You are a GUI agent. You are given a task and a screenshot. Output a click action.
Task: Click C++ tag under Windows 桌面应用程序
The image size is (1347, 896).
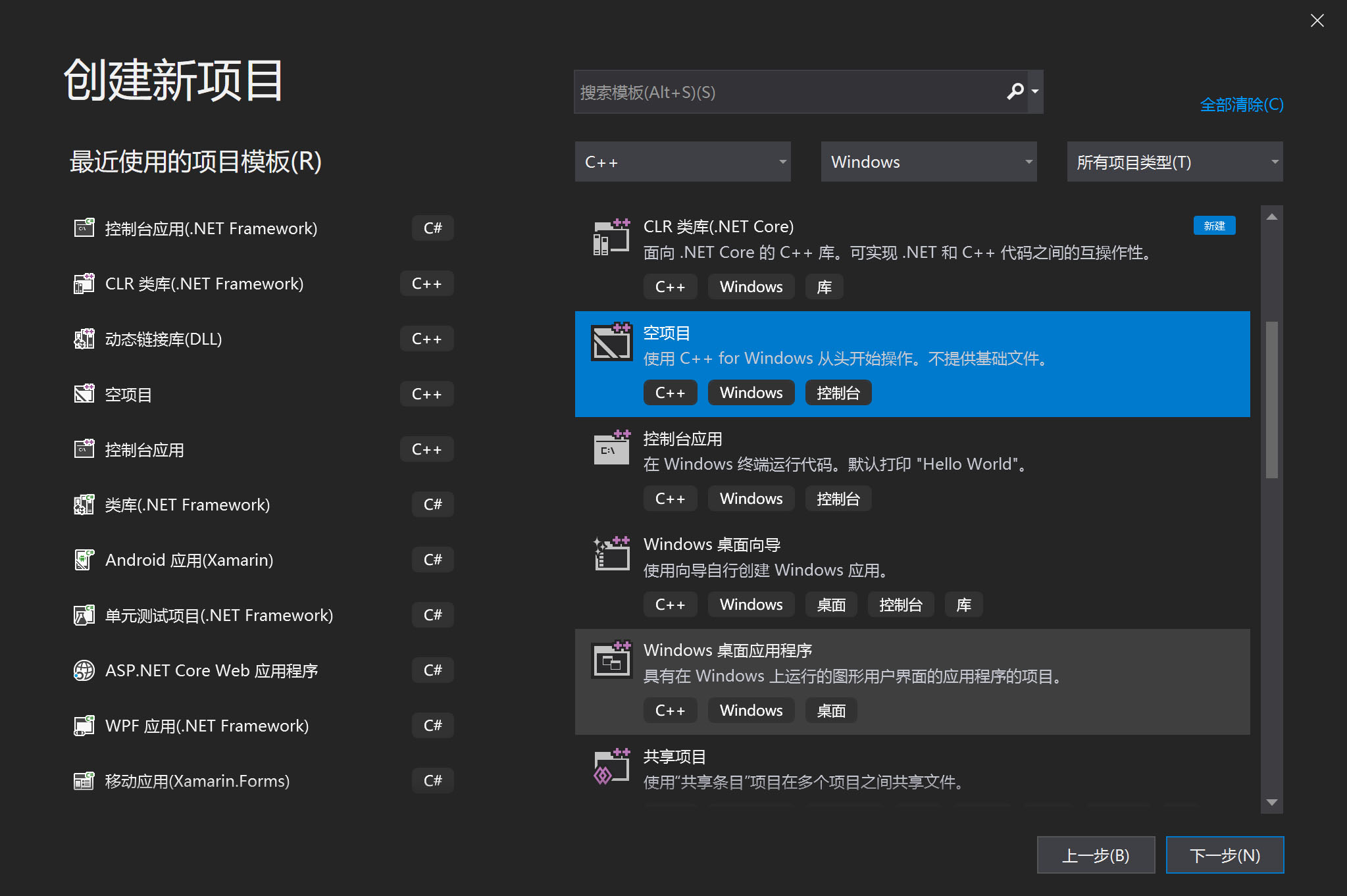pyautogui.click(x=670, y=710)
